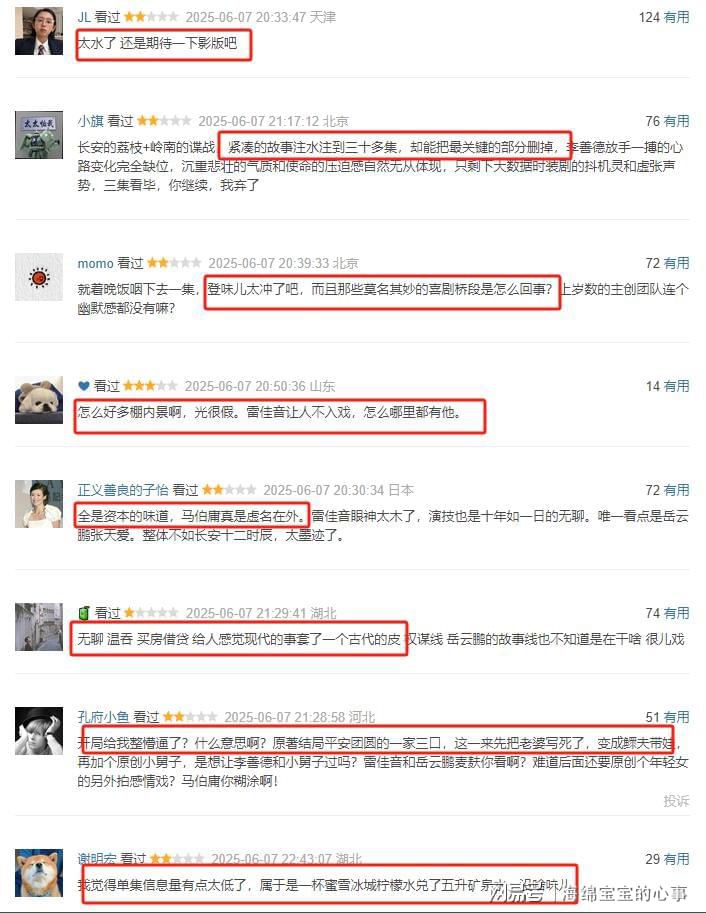Open username link momo
Viewport: 706px width, 913px height.
pos(95,263)
